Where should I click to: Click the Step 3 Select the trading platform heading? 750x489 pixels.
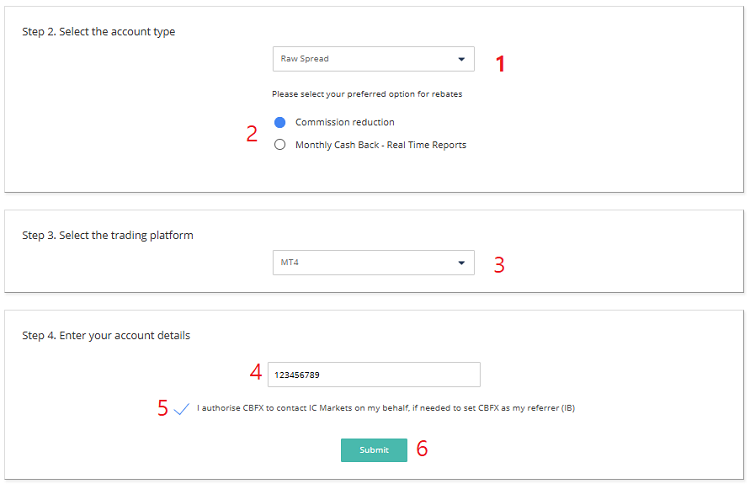(107, 236)
